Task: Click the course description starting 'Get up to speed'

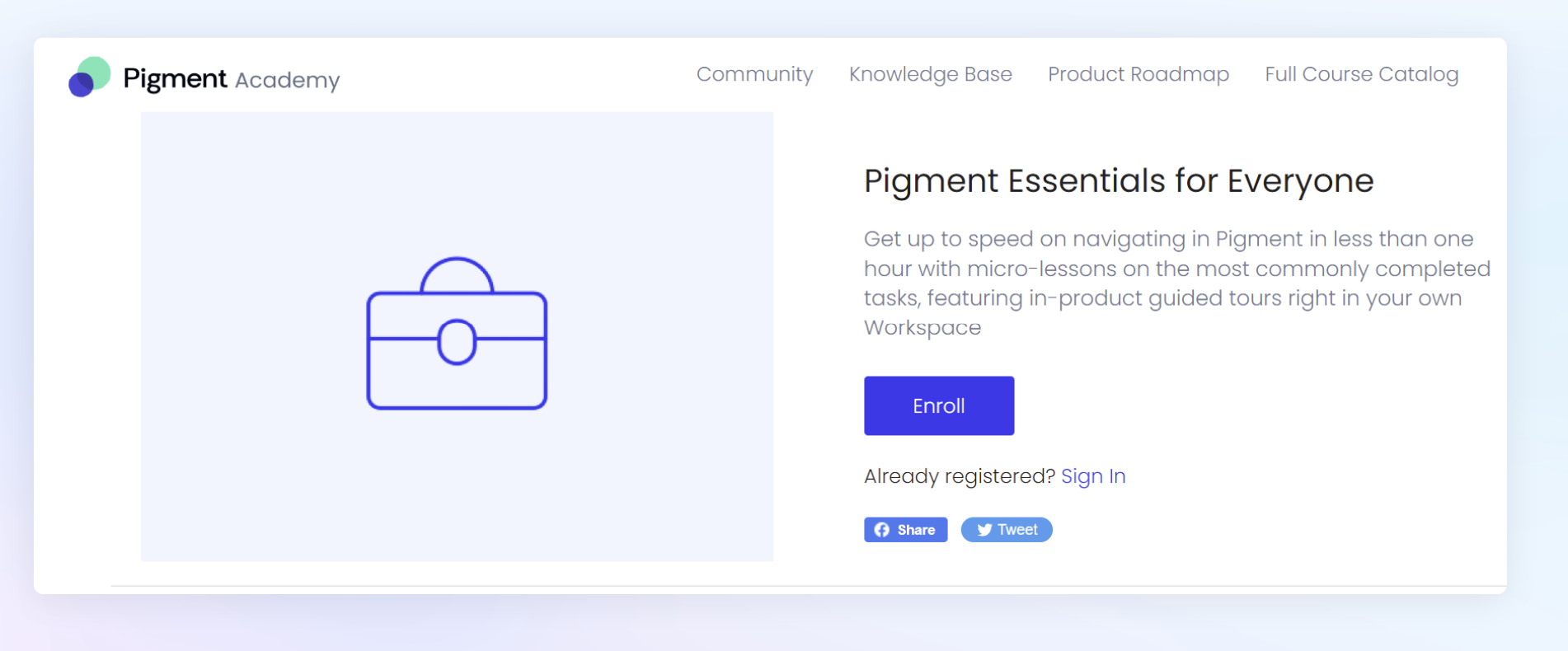Action: (1176, 283)
